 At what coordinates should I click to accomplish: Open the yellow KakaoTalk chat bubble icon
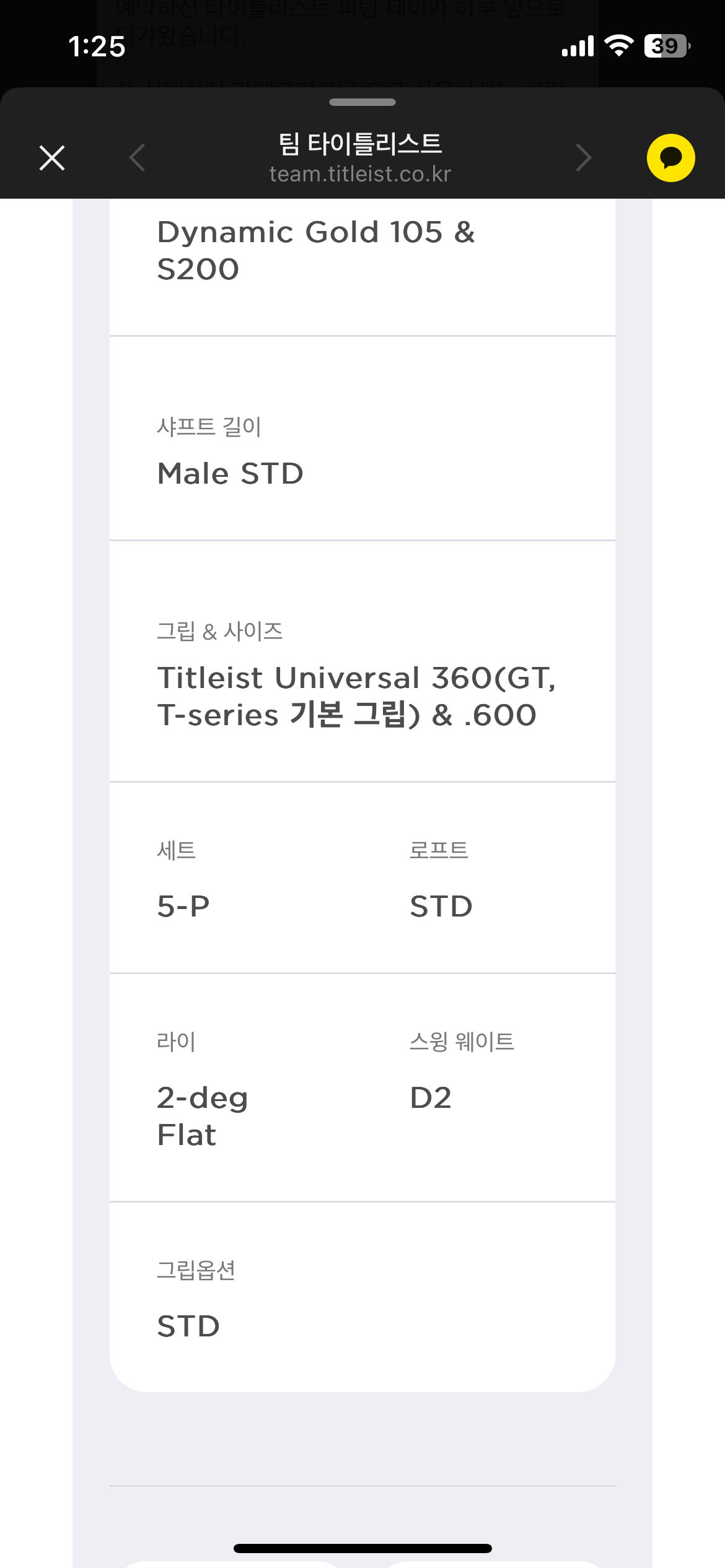(x=670, y=158)
